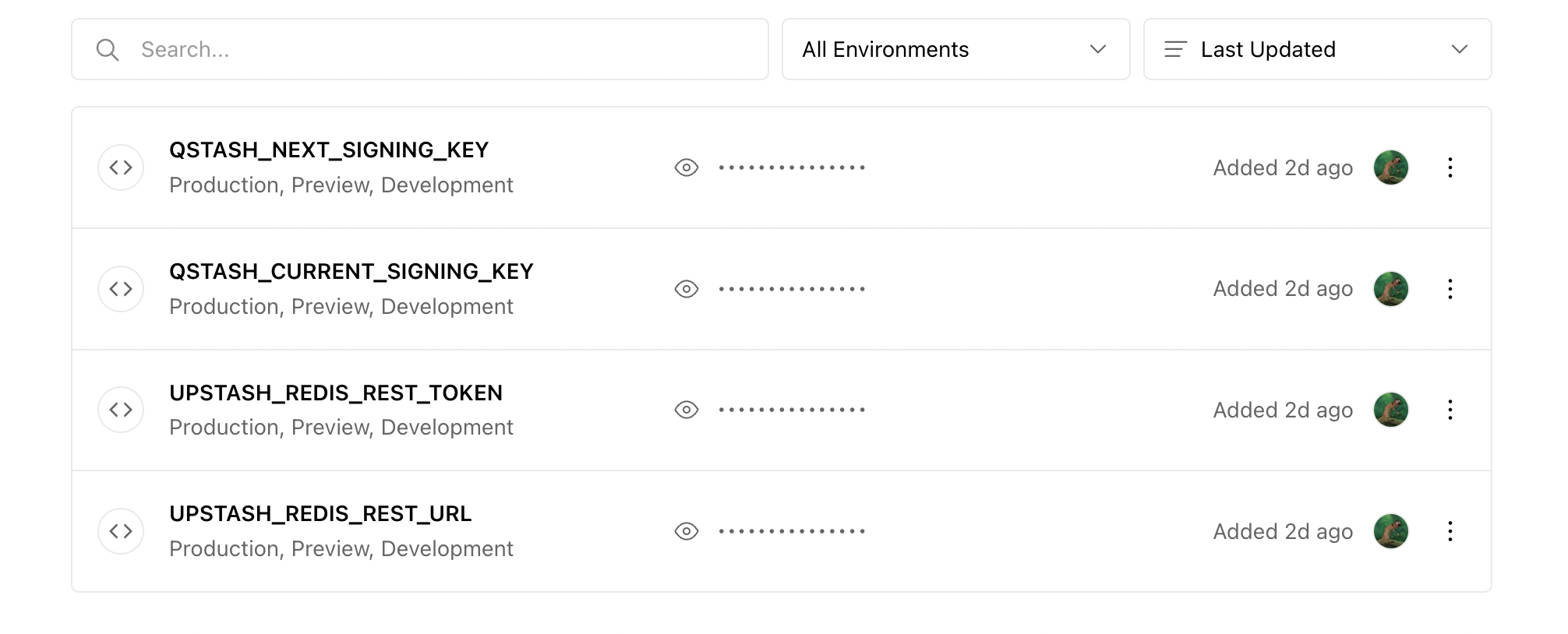Click code icon beside QSTASH_NEXT_SIGNING_KEY

point(121,167)
